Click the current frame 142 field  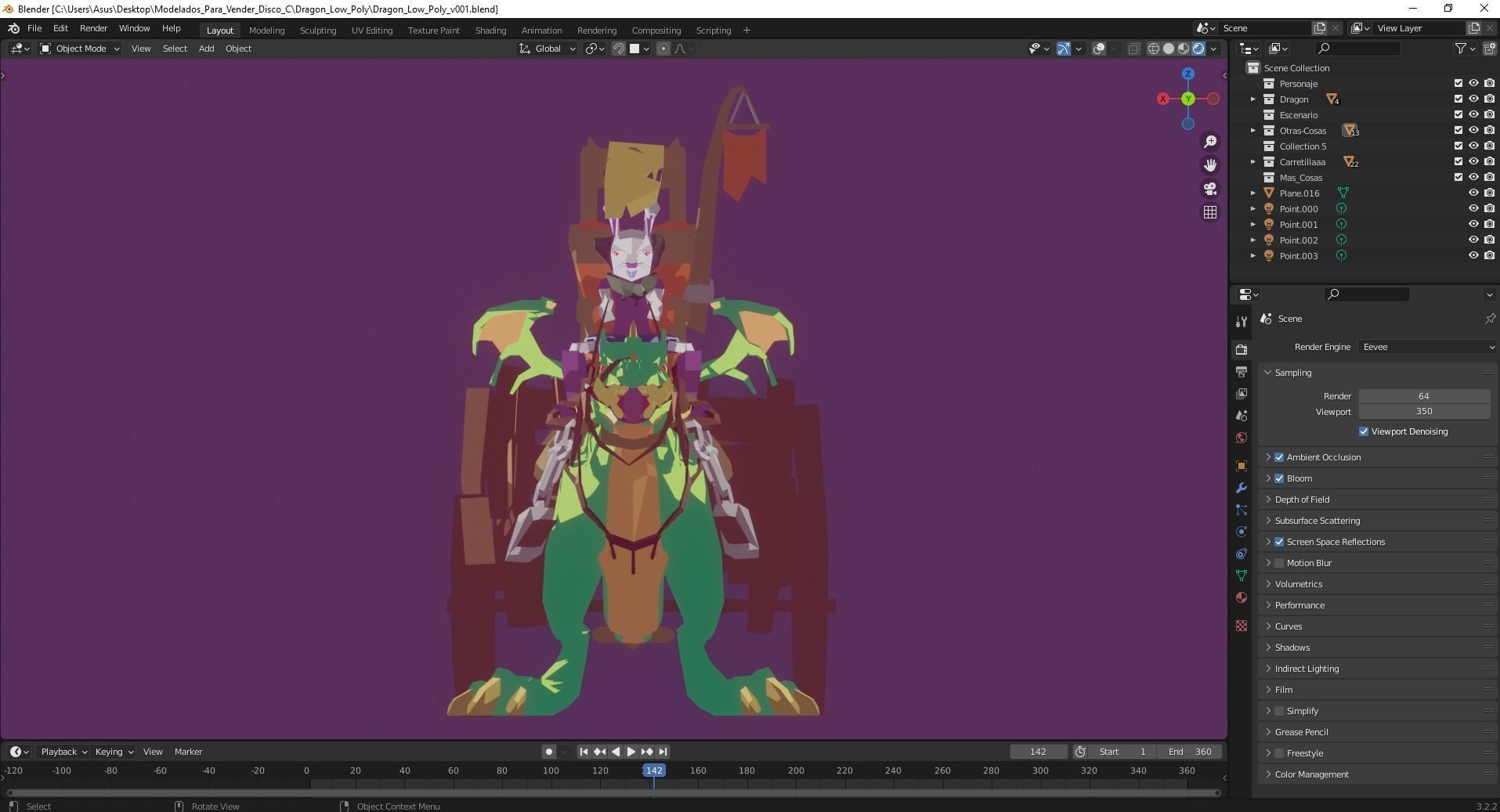coord(1038,752)
